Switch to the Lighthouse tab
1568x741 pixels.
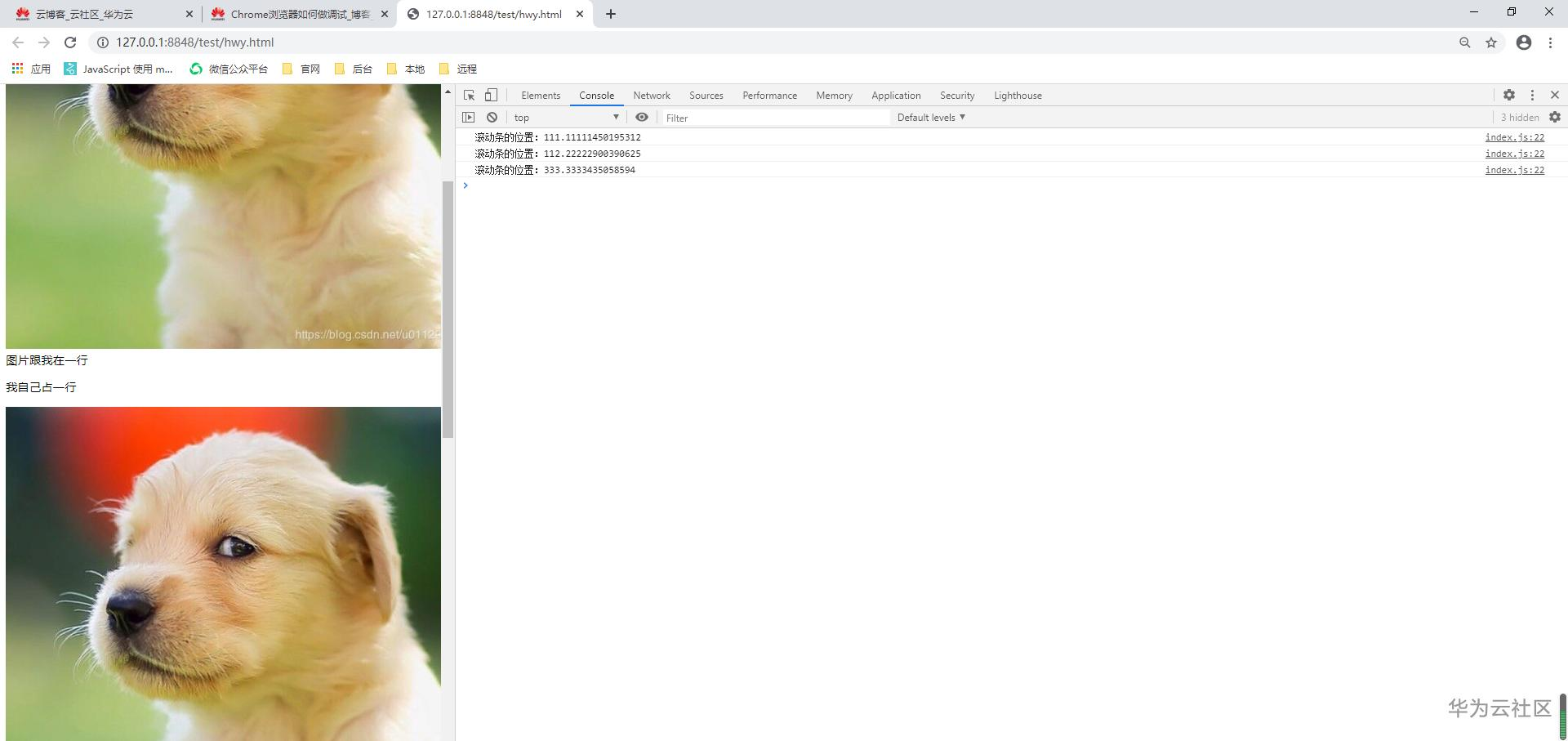(1018, 96)
